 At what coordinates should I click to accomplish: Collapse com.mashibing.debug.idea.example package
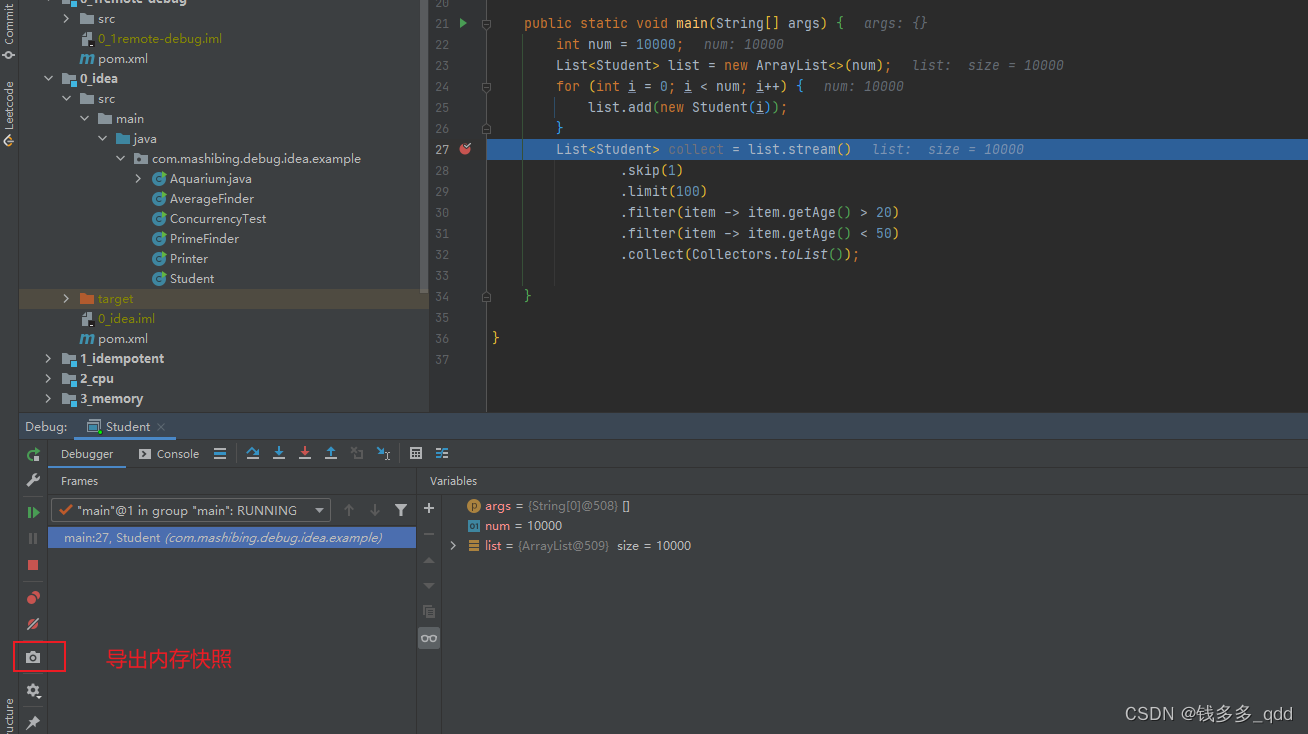120,159
